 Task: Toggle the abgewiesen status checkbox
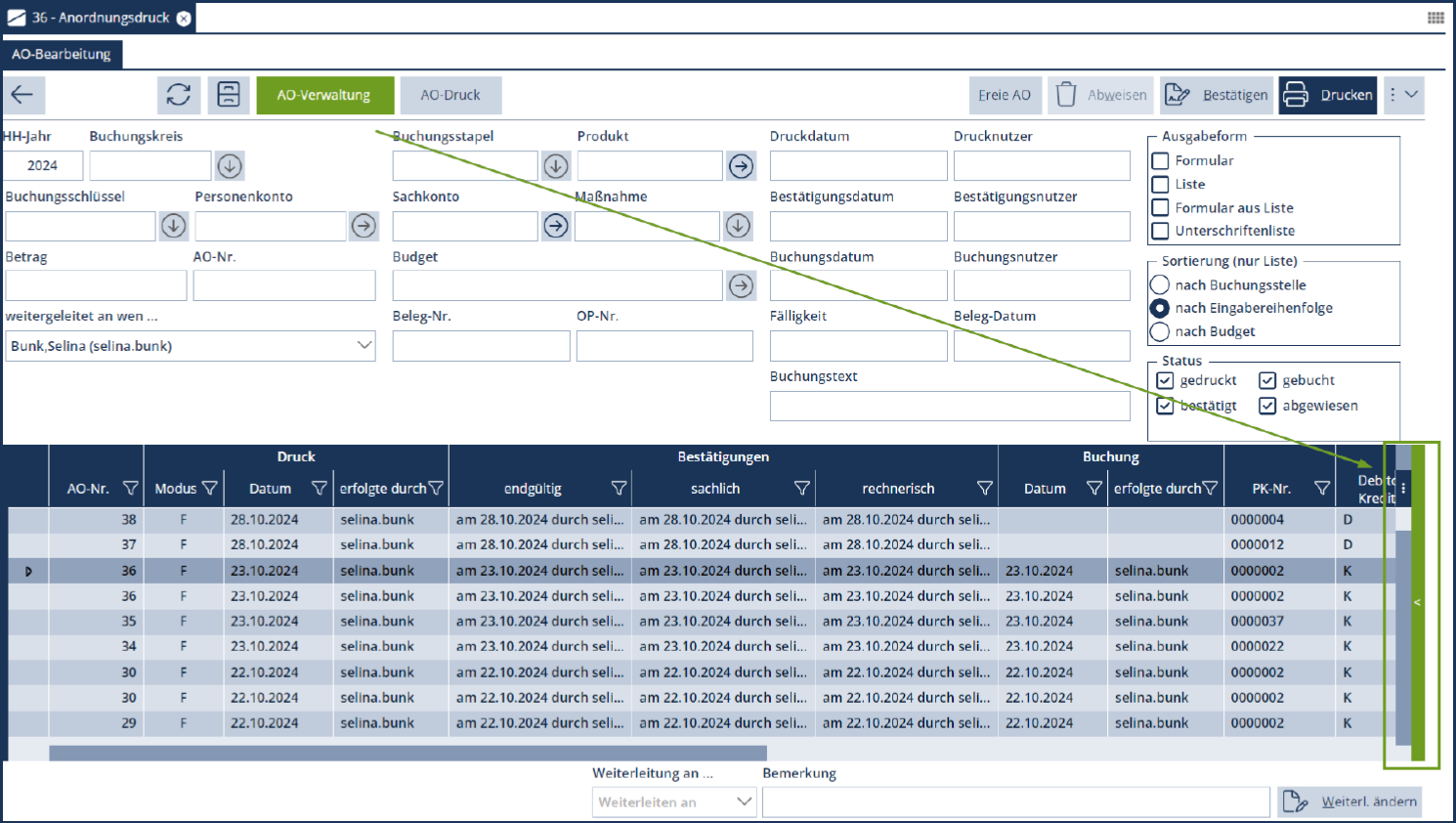point(1267,406)
